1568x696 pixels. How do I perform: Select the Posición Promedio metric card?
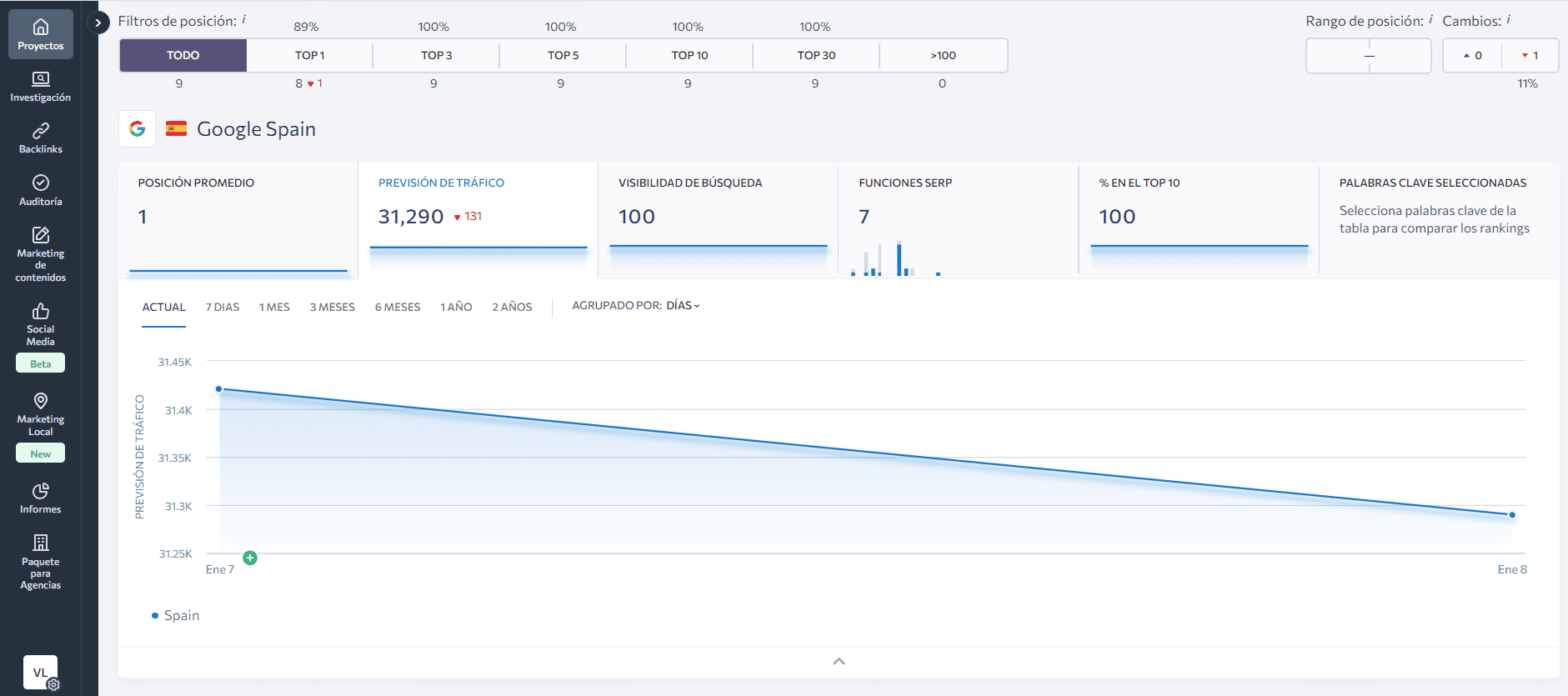(x=238, y=220)
